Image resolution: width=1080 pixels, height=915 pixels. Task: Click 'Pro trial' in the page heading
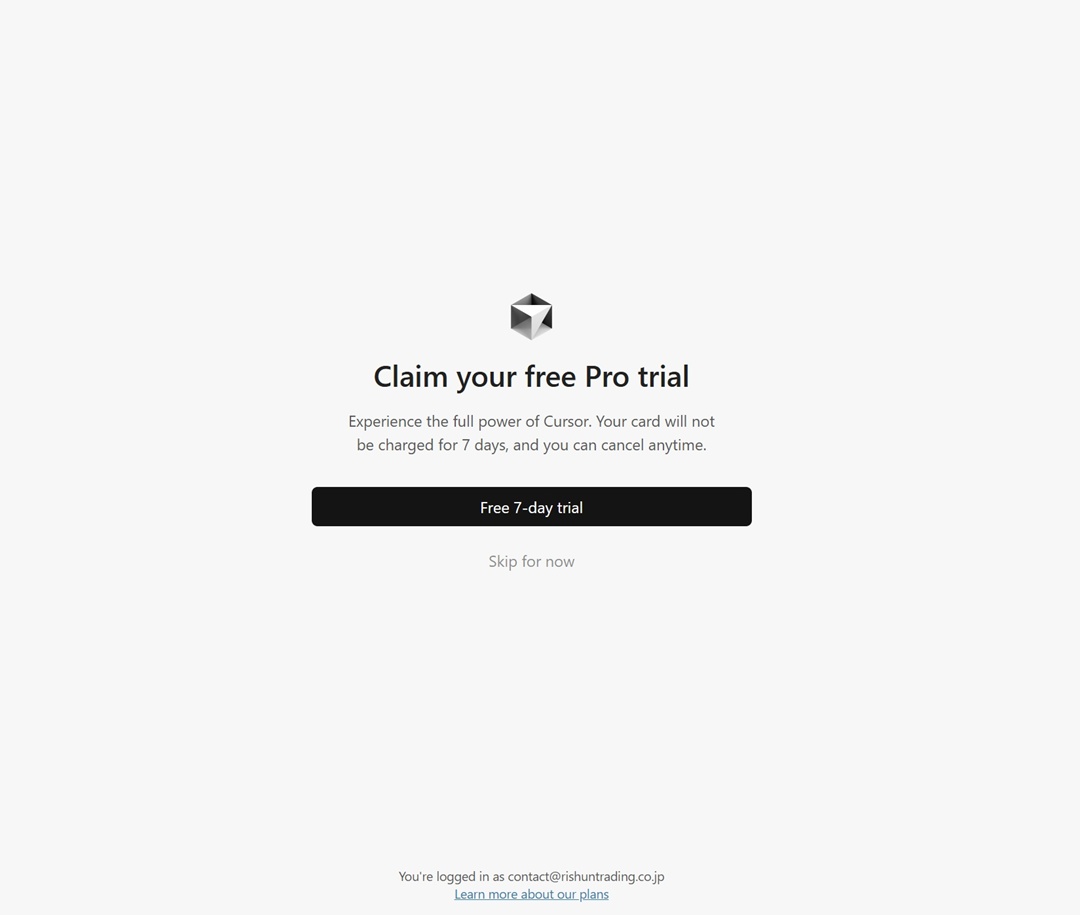click(637, 377)
